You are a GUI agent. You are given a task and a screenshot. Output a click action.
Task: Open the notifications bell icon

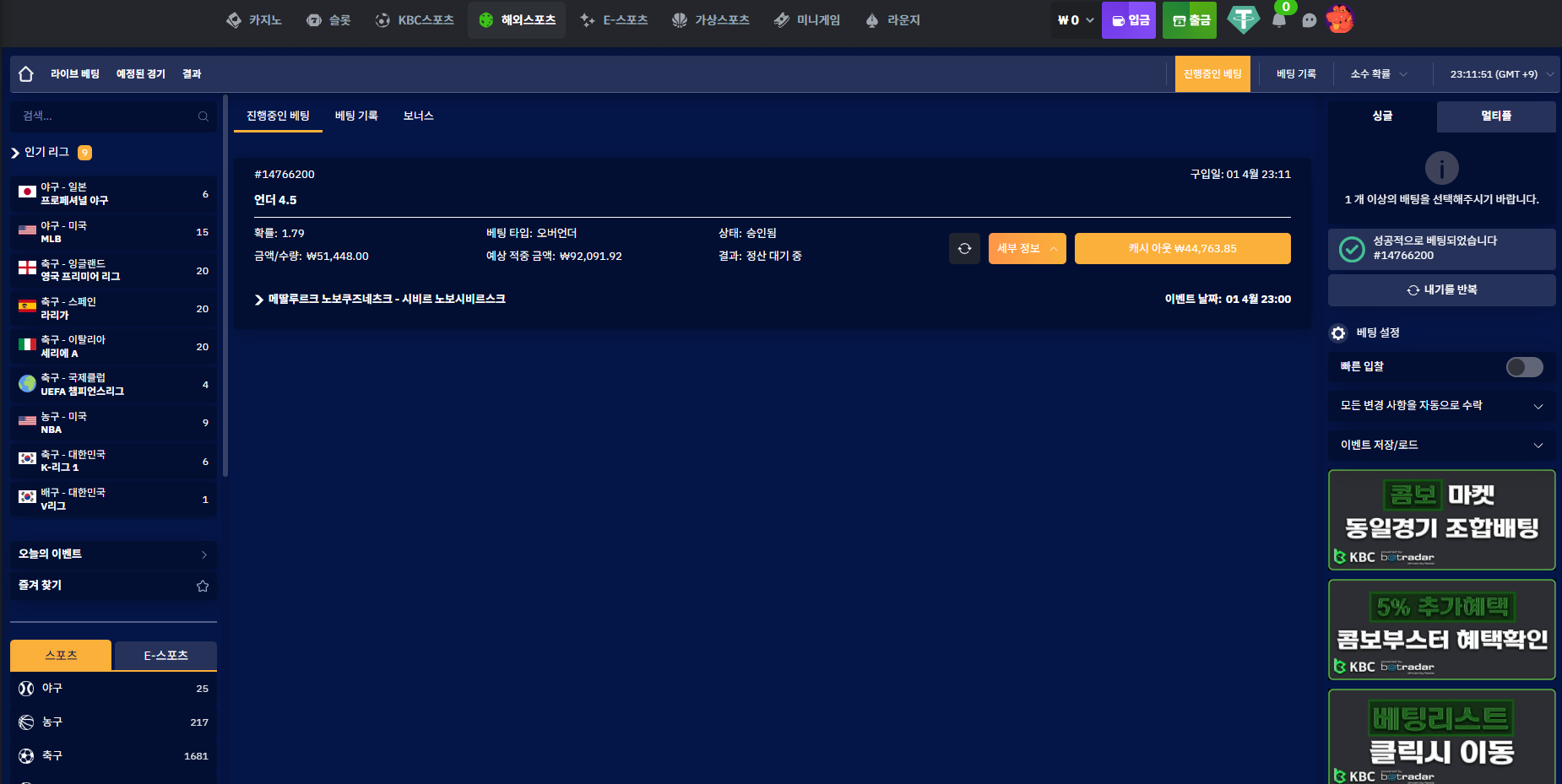pos(1279,20)
